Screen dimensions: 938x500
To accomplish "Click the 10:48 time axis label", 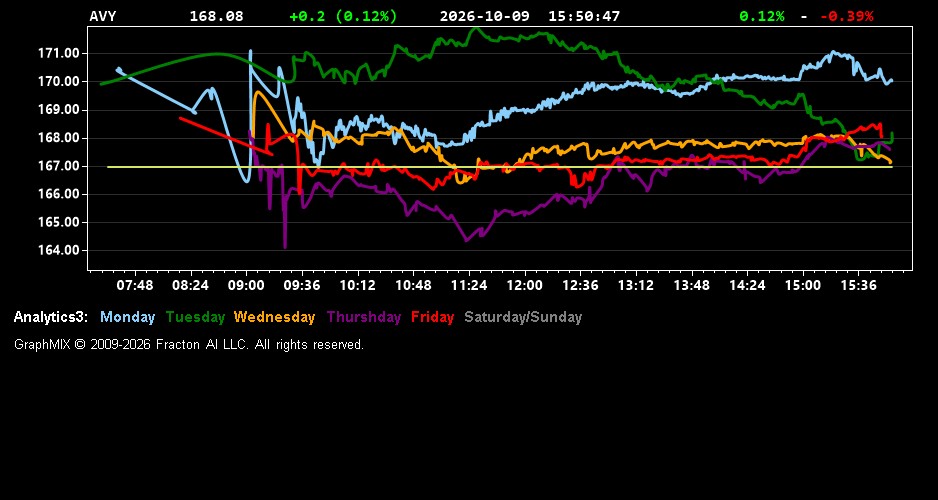I will 413,285.
